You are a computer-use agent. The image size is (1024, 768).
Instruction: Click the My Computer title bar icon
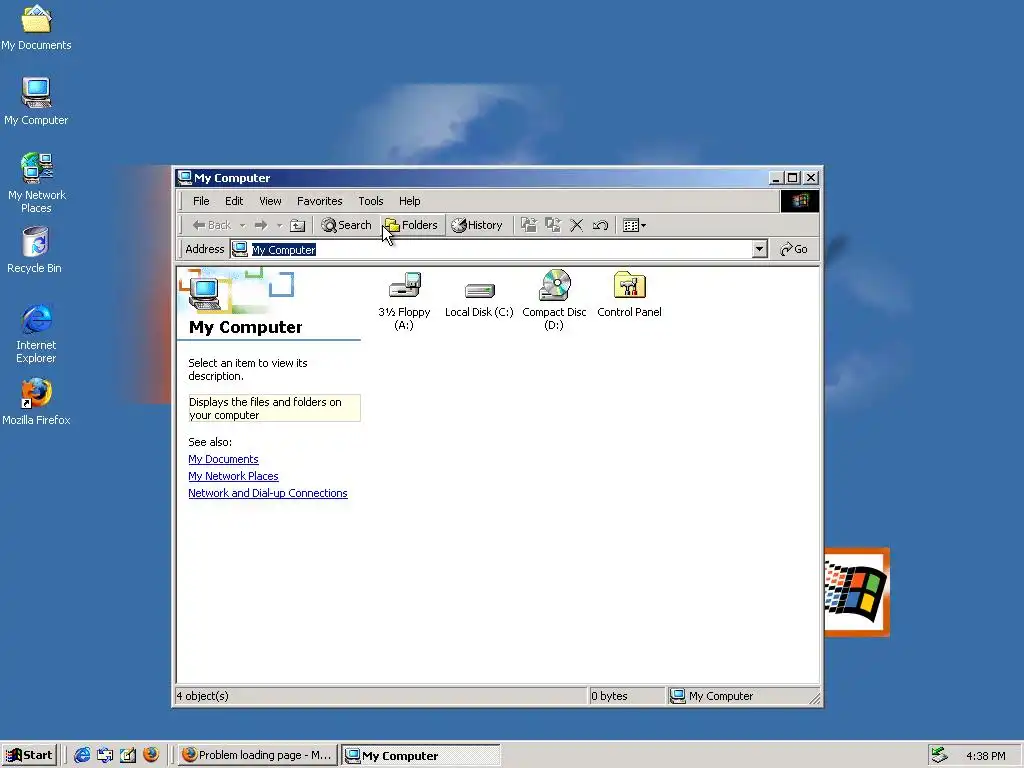pos(185,178)
